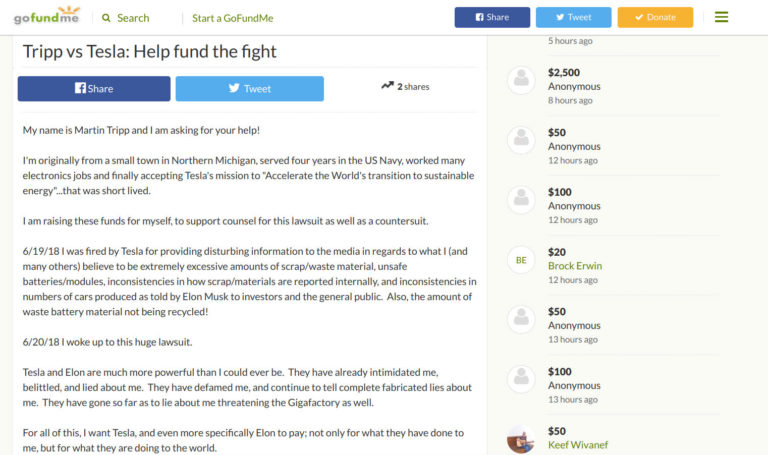Click the 2 shares count
Image resolution: width=768 pixels, height=455 pixels.
413,87
